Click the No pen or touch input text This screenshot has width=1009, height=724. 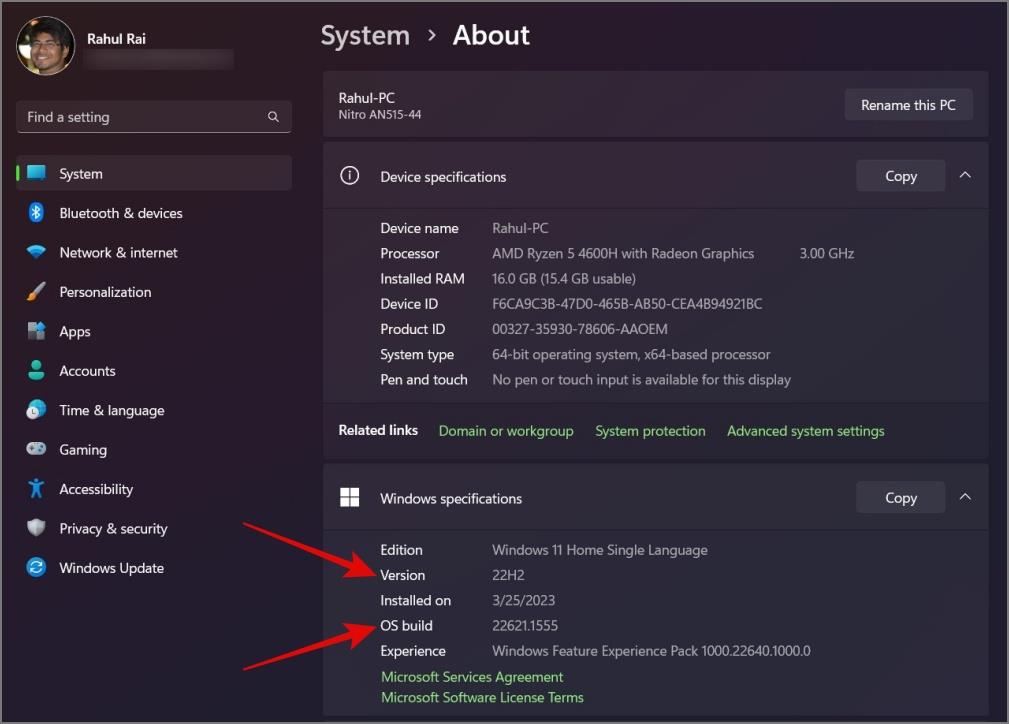(641, 380)
